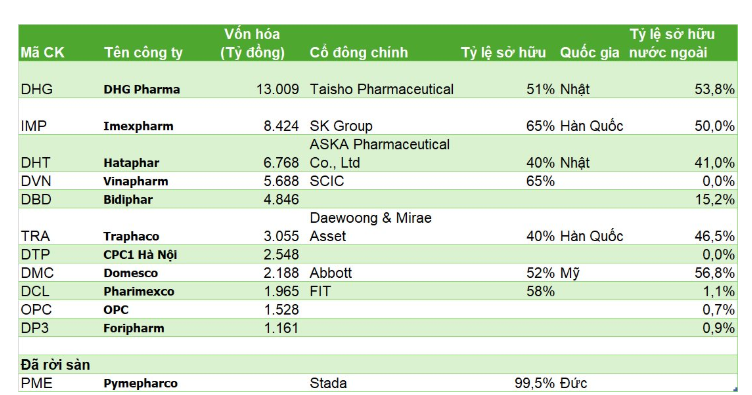
Task: Select the DHG ticker cell
Action: (x=37, y=89)
